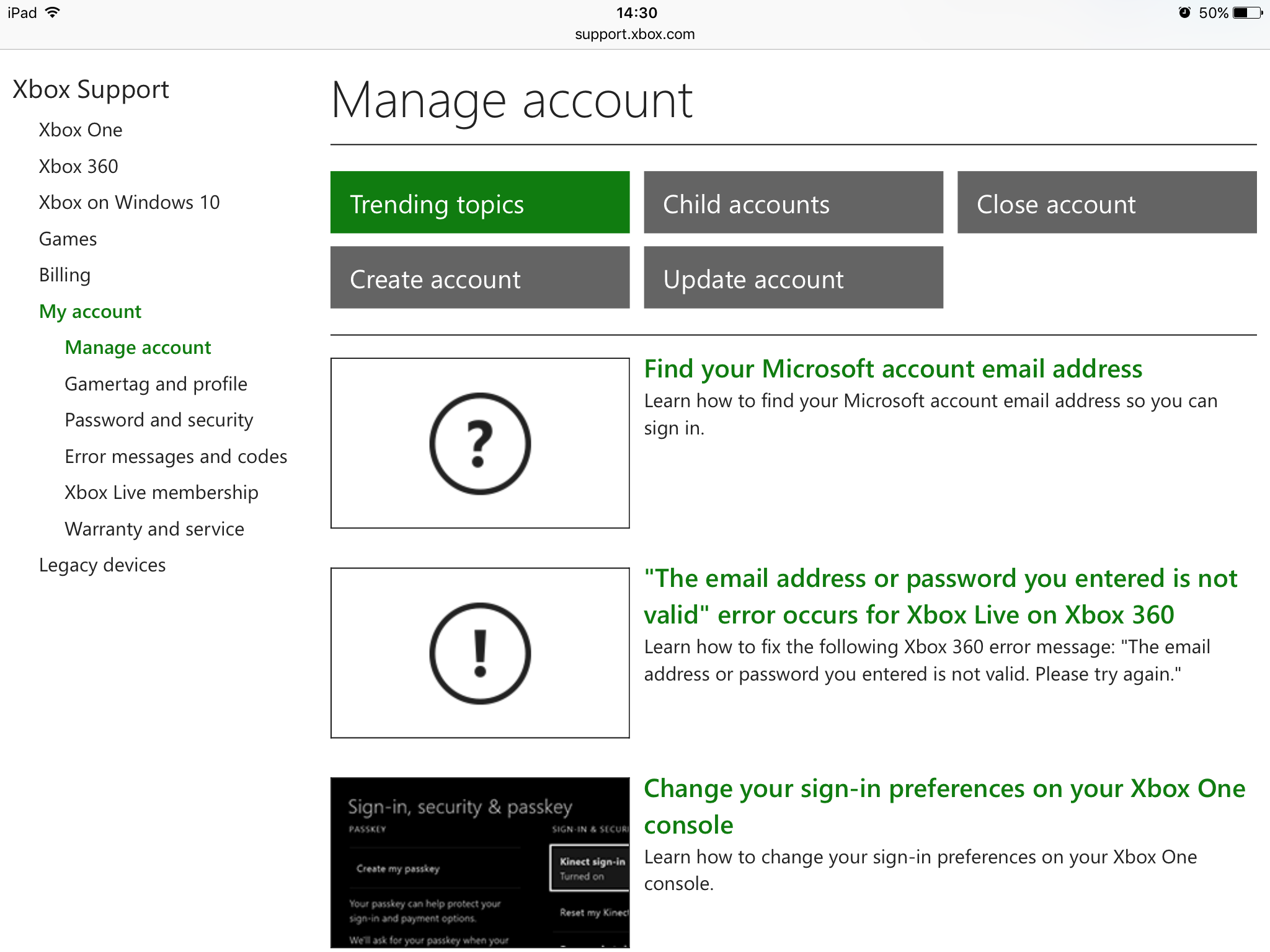Open 'Find your Microsoft account email address' article

[893, 369]
